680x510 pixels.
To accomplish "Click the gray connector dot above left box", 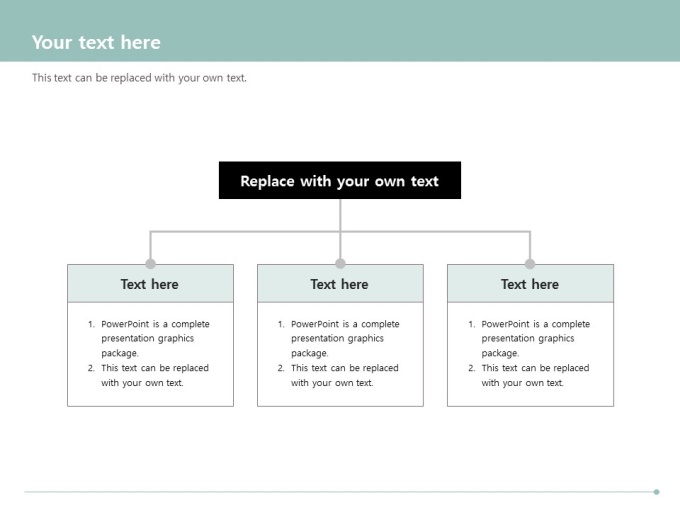I will coord(150,264).
